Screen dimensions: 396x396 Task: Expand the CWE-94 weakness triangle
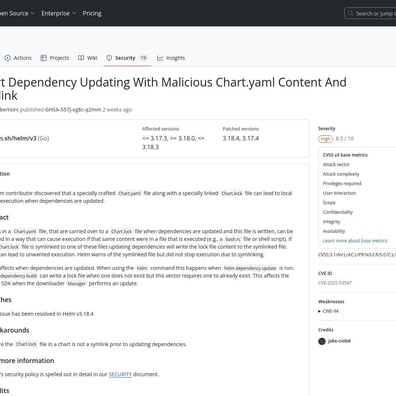pyautogui.click(x=319, y=311)
